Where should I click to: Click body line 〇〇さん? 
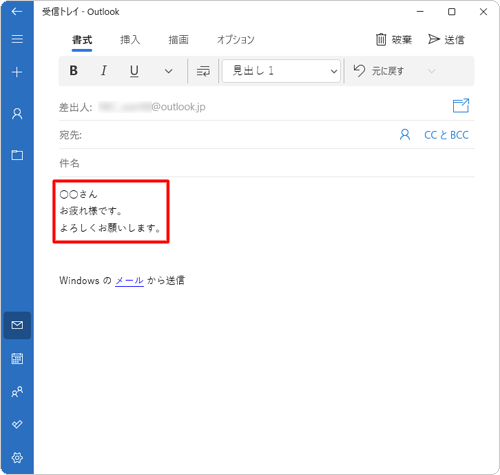click(x=78, y=194)
